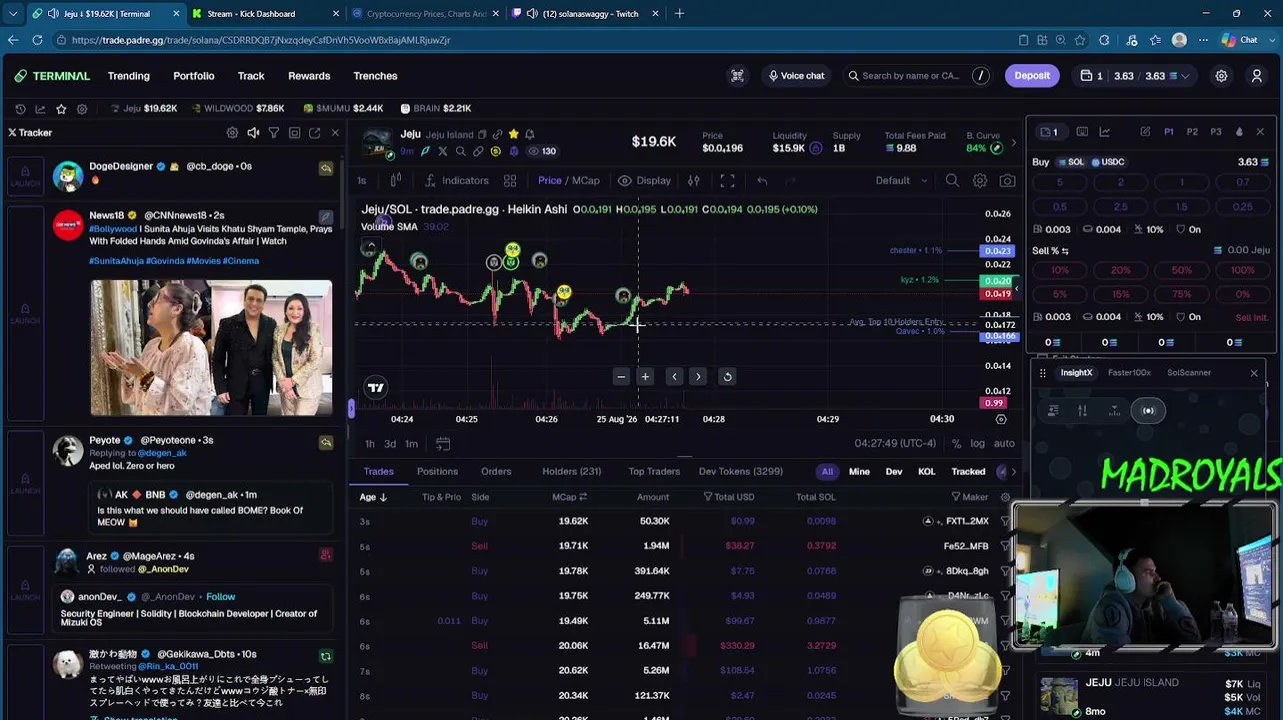Screen dimensions: 1283x720
Task: Open the News18 tweet image thumbnail
Action: 211,347
